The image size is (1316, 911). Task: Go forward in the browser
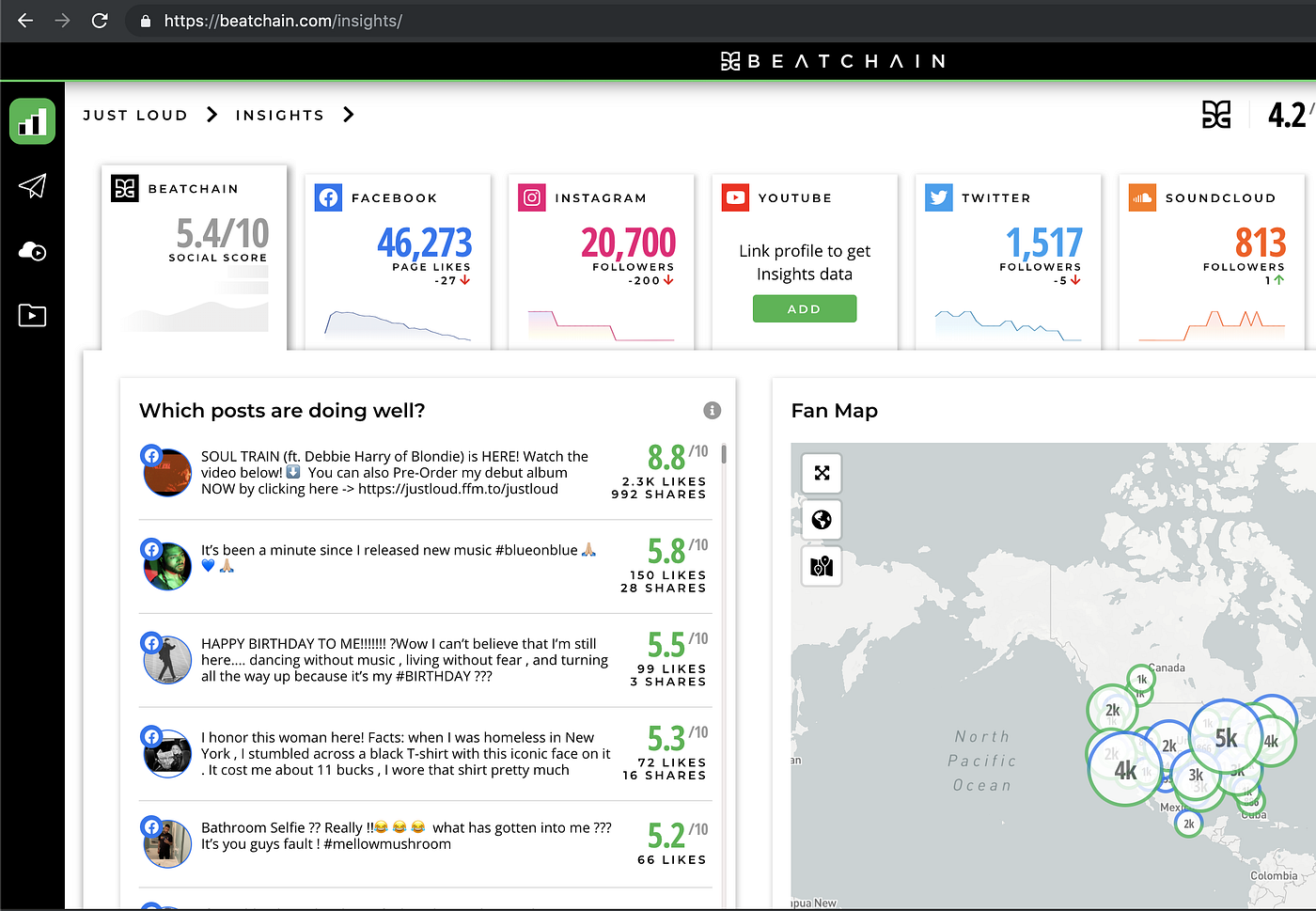pos(62,21)
